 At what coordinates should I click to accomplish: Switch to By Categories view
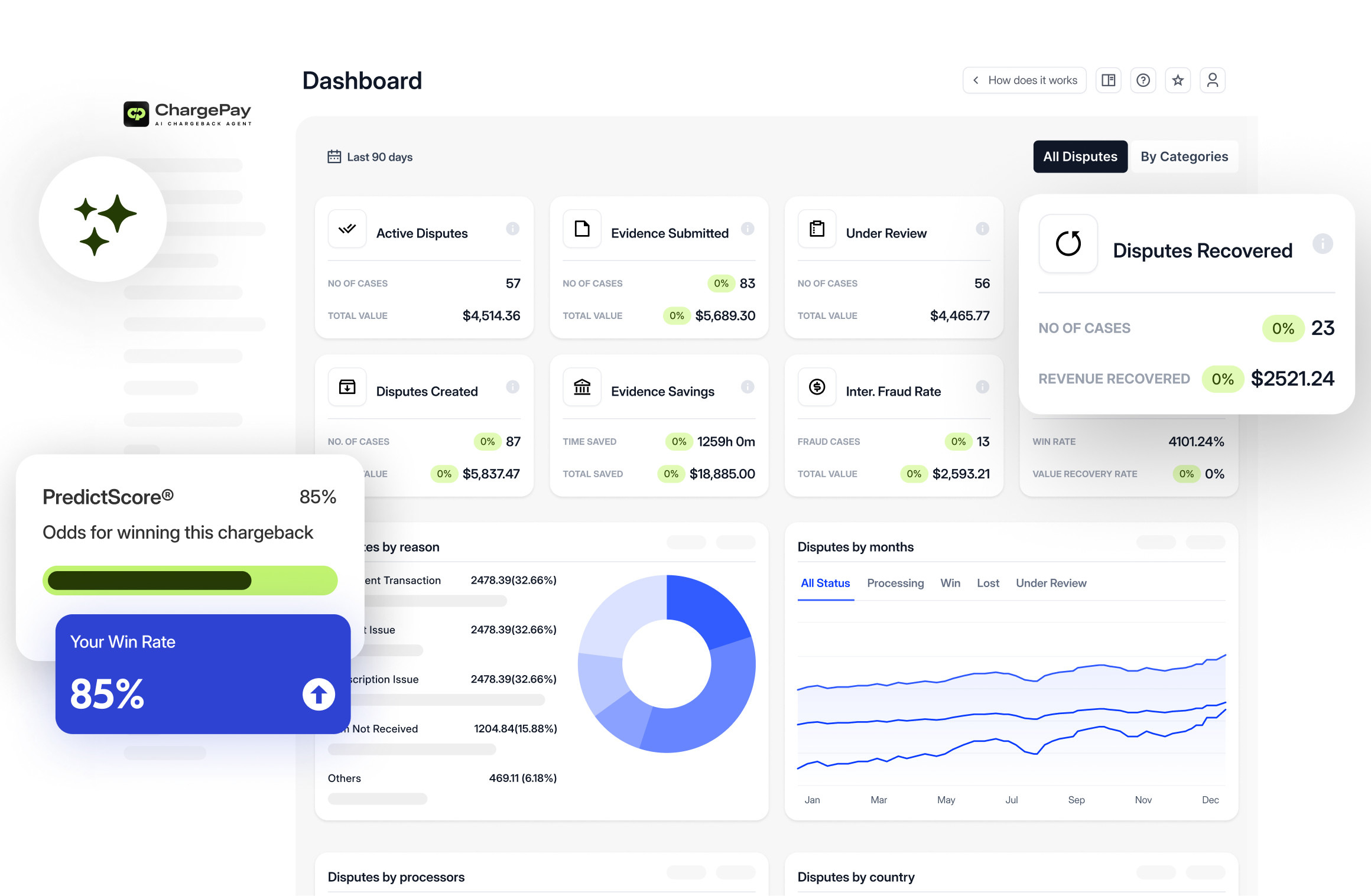[1184, 157]
